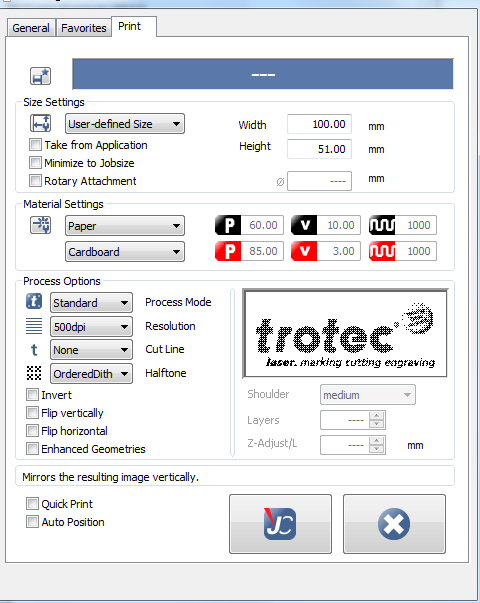Viewport: 480px width, 603px height.
Task: Click the black engrave velocity v icon
Action: (304, 225)
